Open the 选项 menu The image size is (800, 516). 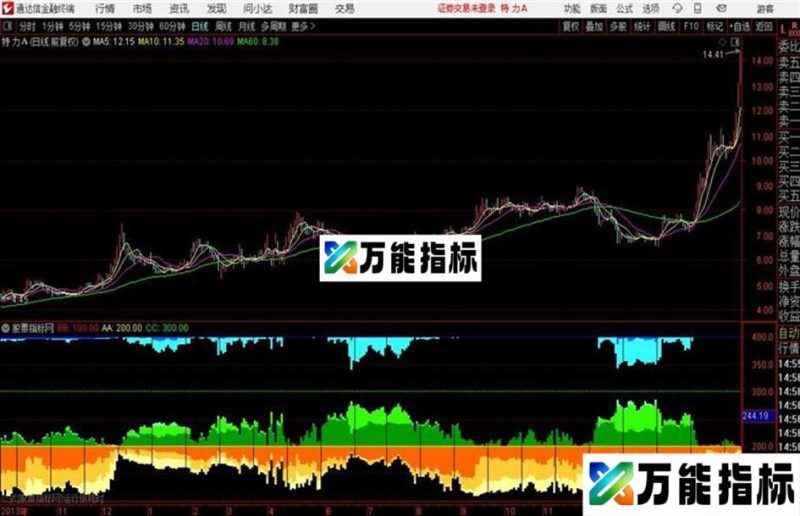(651, 9)
